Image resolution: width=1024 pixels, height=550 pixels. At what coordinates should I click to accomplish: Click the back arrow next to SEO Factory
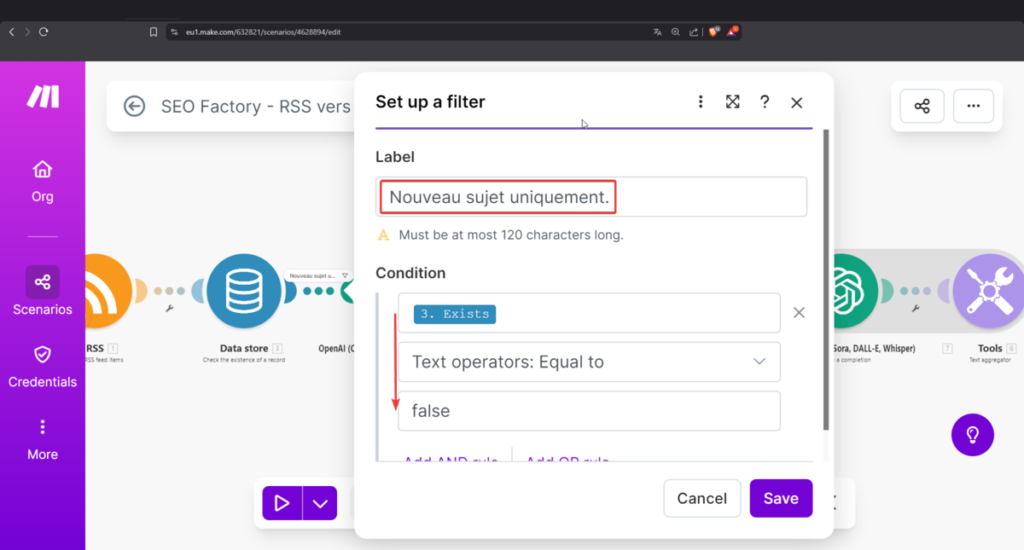pos(134,106)
